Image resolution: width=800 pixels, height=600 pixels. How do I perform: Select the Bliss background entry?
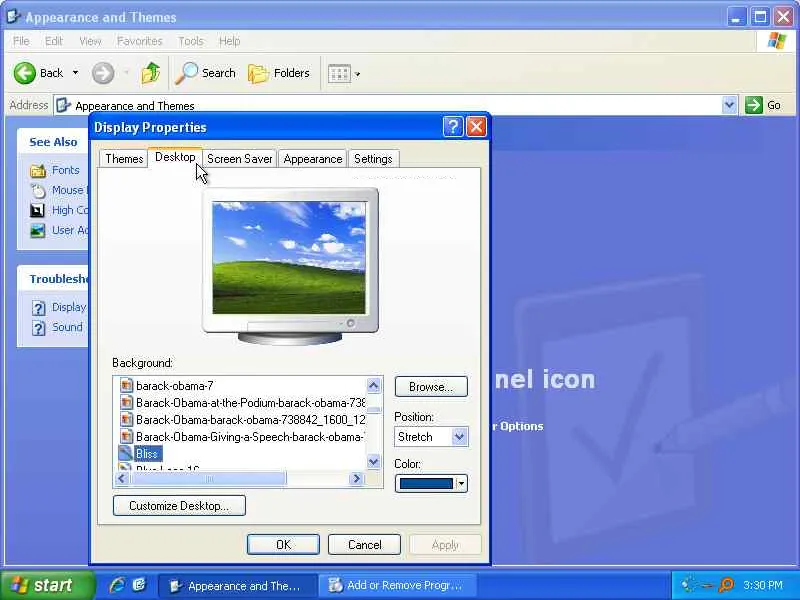tap(147, 454)
